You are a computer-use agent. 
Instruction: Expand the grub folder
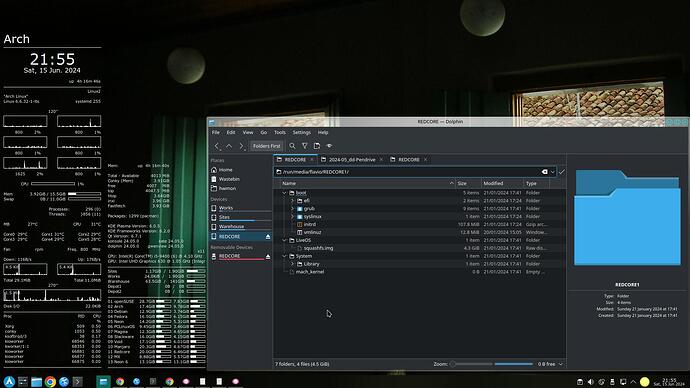[292, 209]
